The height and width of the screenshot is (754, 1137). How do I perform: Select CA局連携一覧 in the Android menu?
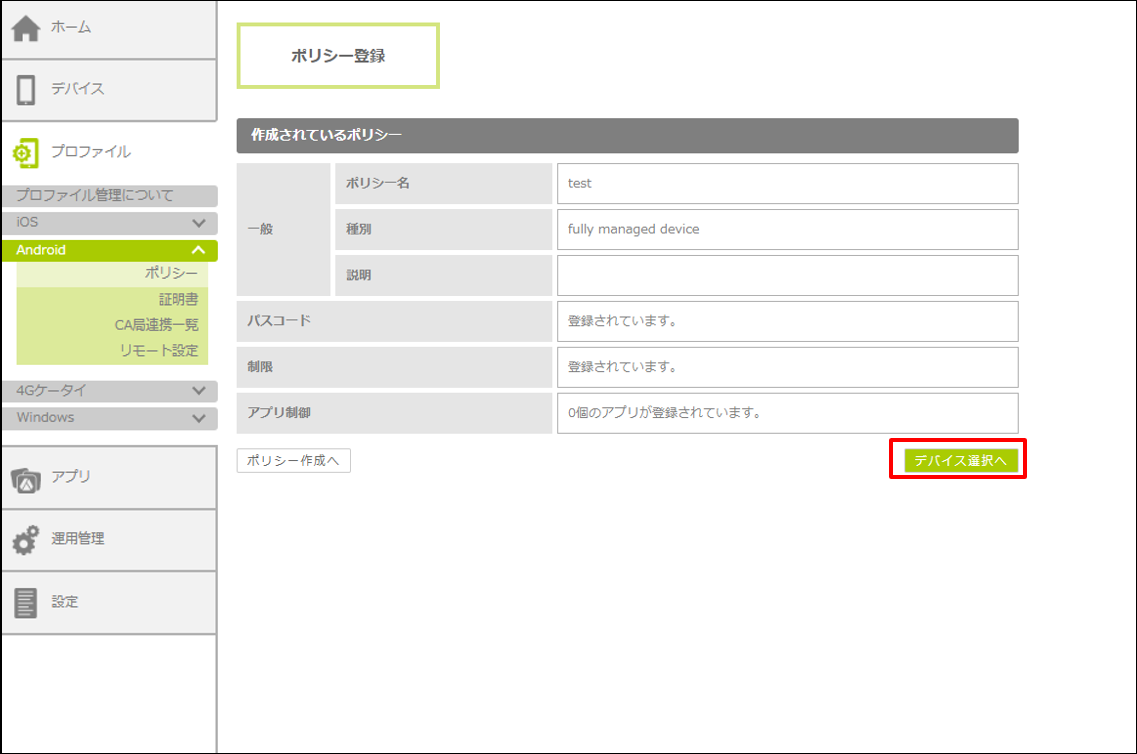click(156, 325)
